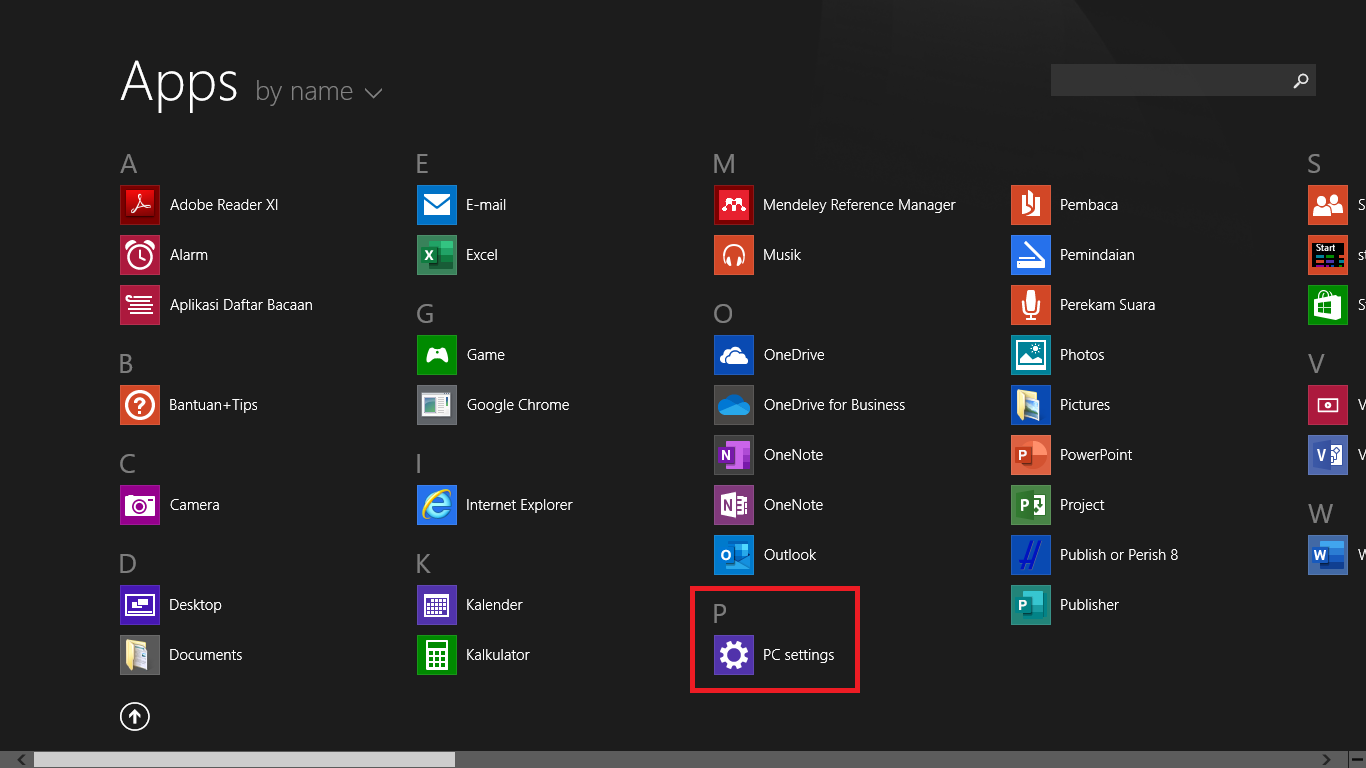Click the 'K' group letter header
This screenshot has width=1366, height=768.
[424, 564]
